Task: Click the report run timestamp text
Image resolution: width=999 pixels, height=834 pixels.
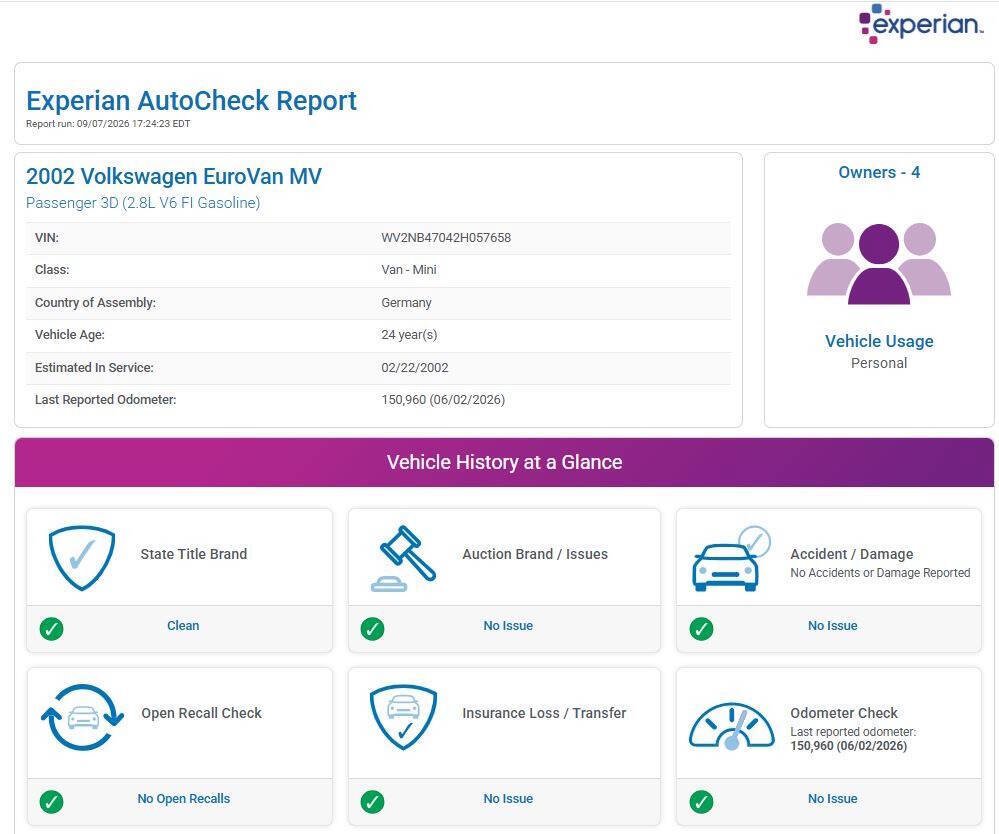Action: (x=108, y=124)
